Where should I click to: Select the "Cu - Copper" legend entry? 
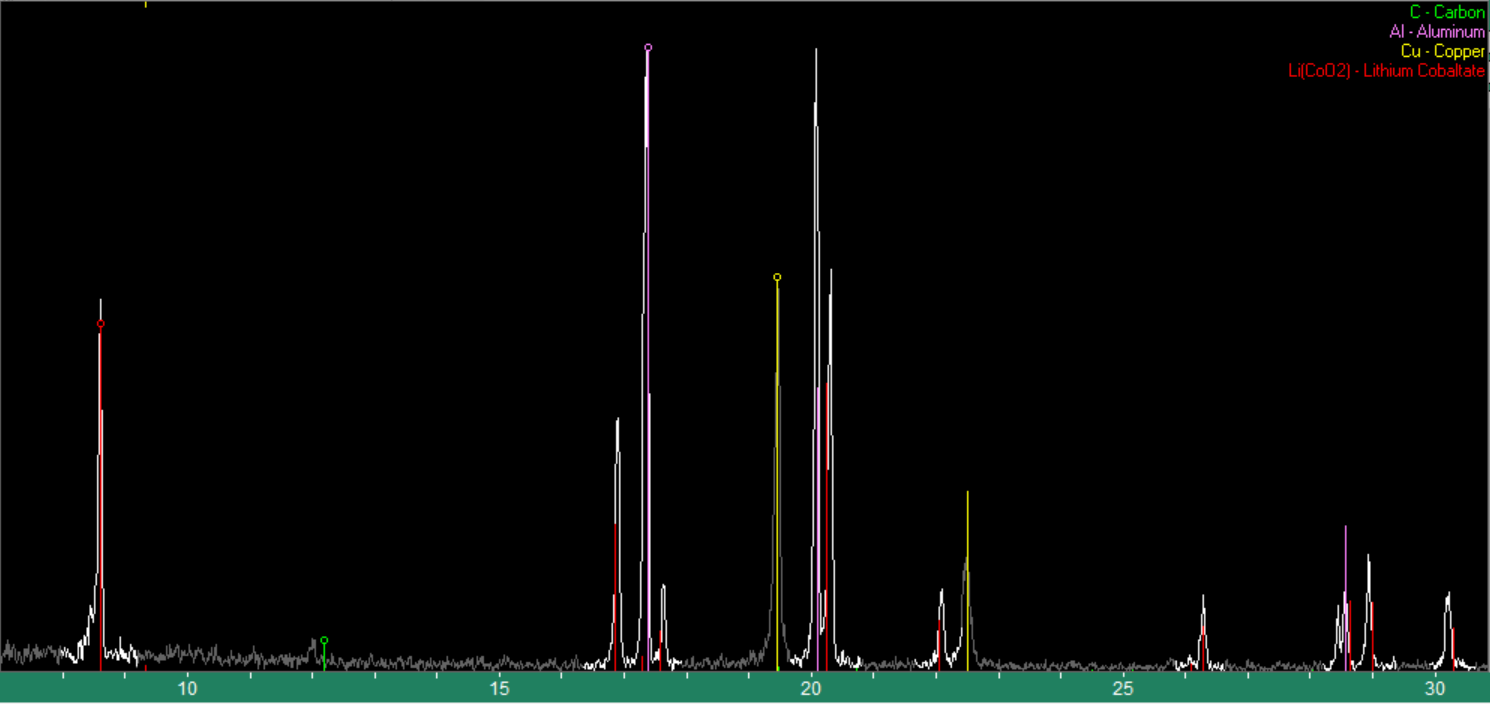coord(1443,51)
